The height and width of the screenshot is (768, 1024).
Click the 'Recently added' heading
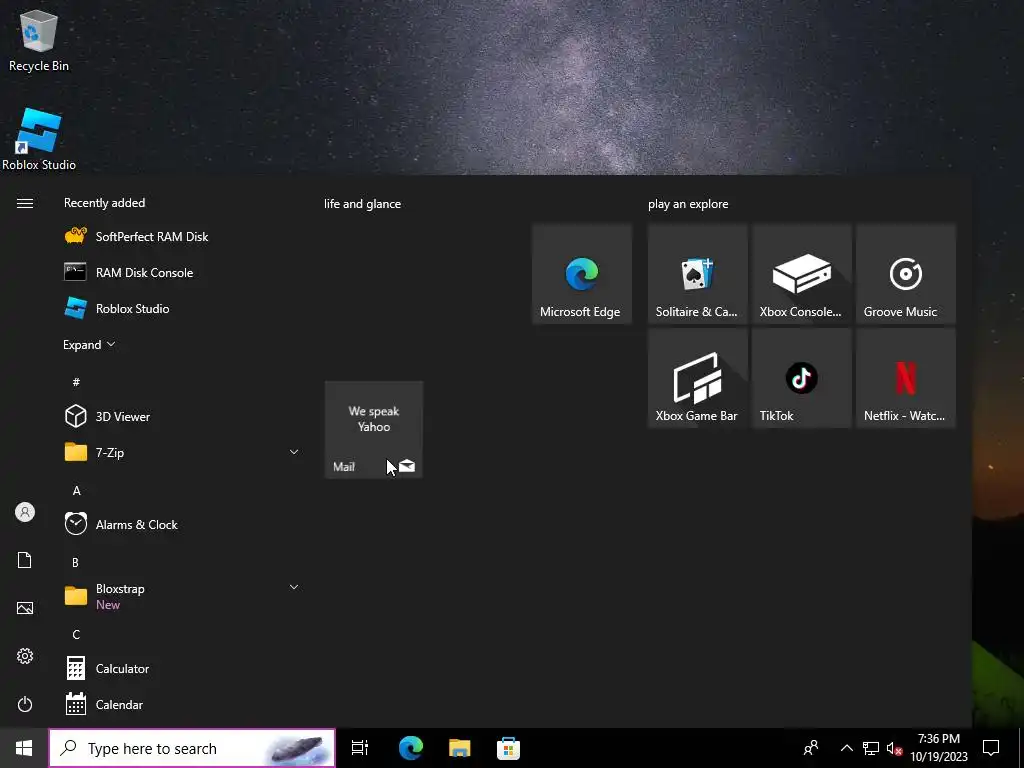tap(104, 202)
